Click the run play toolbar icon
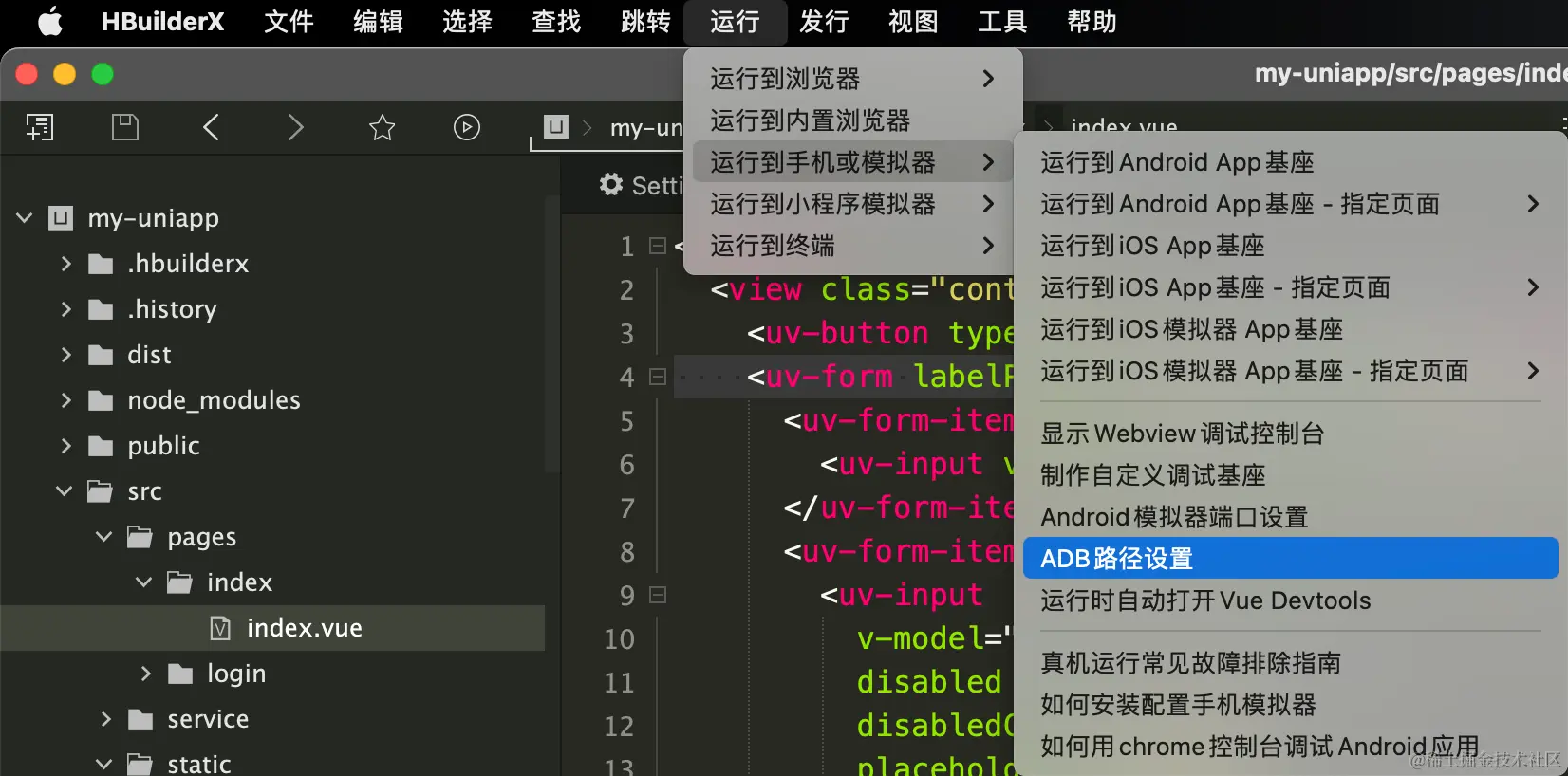1568x776 pixels. [x=467, y=127]
